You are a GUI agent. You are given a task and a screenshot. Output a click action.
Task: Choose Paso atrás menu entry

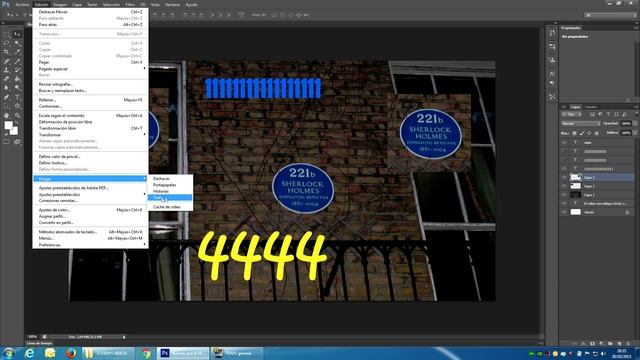90,25
